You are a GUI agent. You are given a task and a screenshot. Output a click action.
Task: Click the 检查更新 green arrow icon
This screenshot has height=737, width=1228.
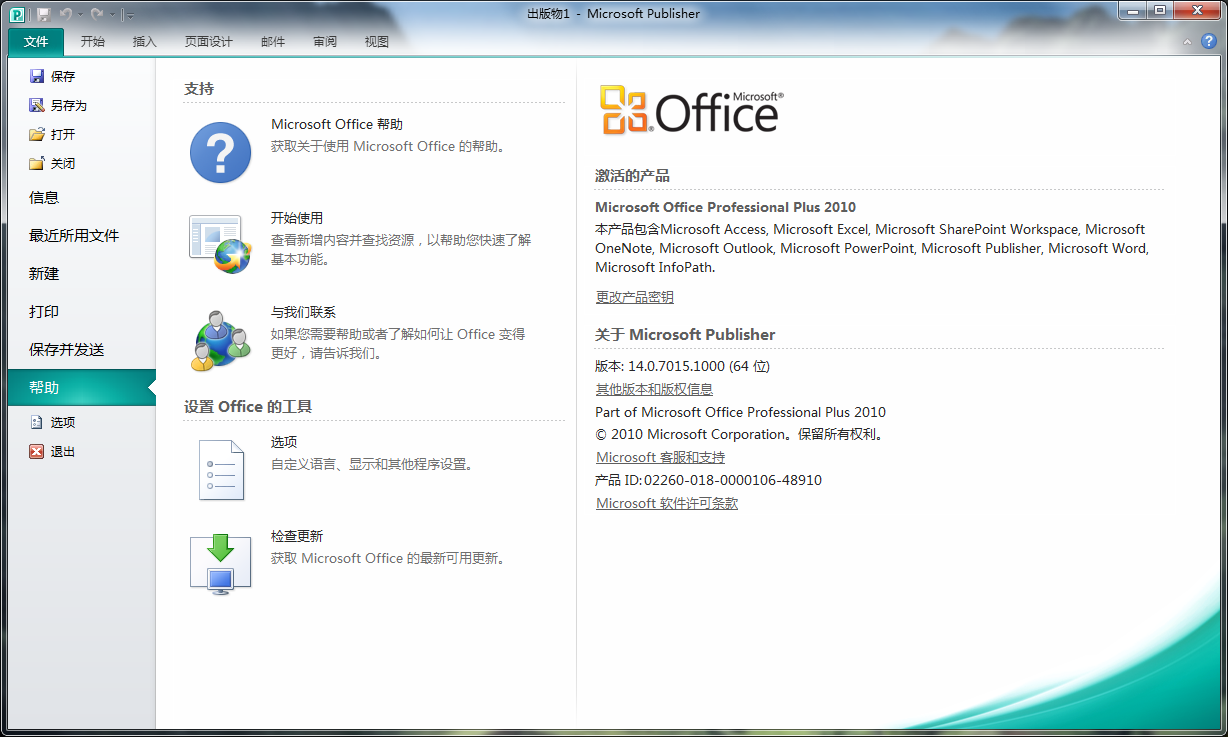pos(220,564)
